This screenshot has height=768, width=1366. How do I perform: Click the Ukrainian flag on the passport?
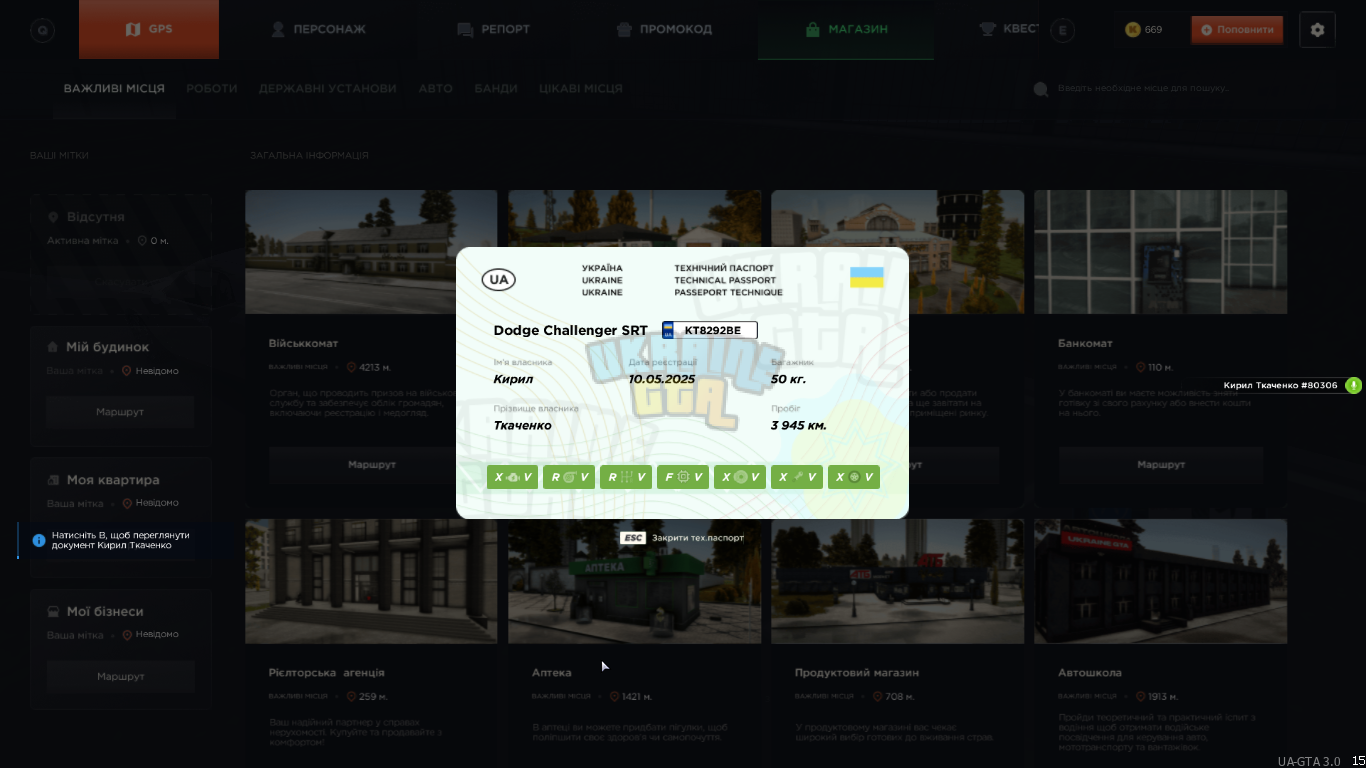pyautogui.click(x=867, y=277)
